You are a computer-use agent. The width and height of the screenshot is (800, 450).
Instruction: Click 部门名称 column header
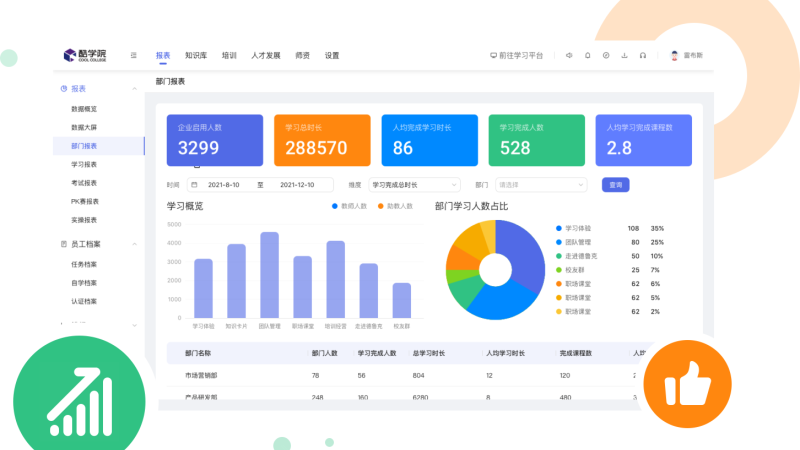pyautogui.click(x=198, y=353)
